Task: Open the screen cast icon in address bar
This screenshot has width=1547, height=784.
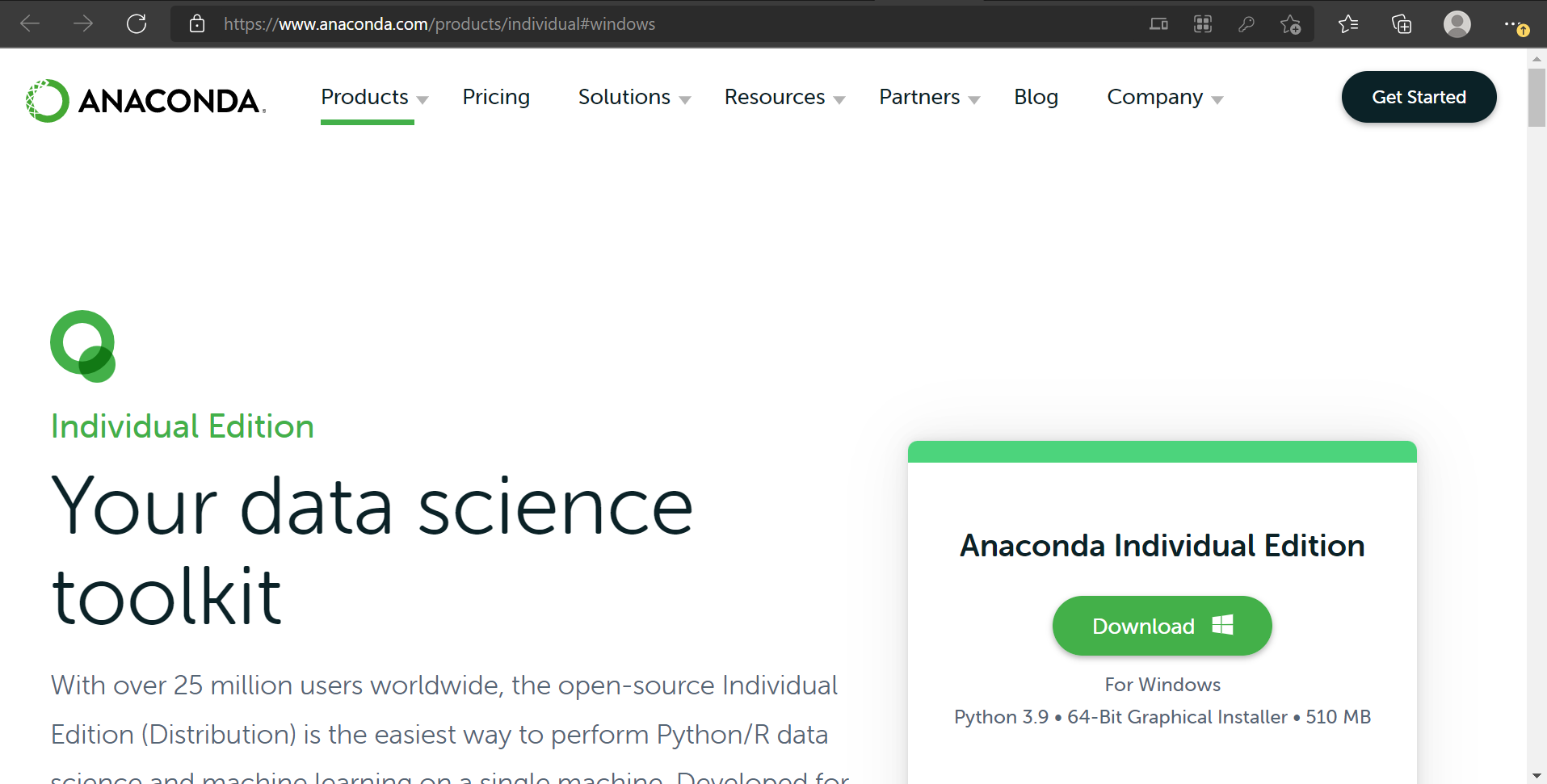Action: tap(1158, 24)
